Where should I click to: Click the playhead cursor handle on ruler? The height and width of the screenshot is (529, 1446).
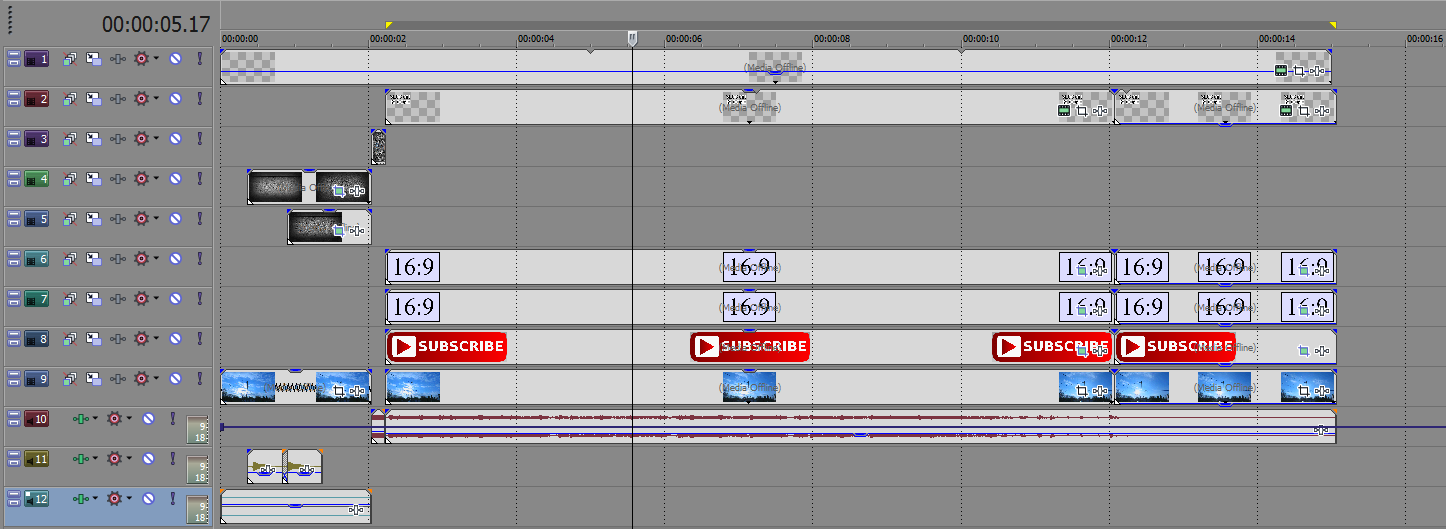[632, 38]
